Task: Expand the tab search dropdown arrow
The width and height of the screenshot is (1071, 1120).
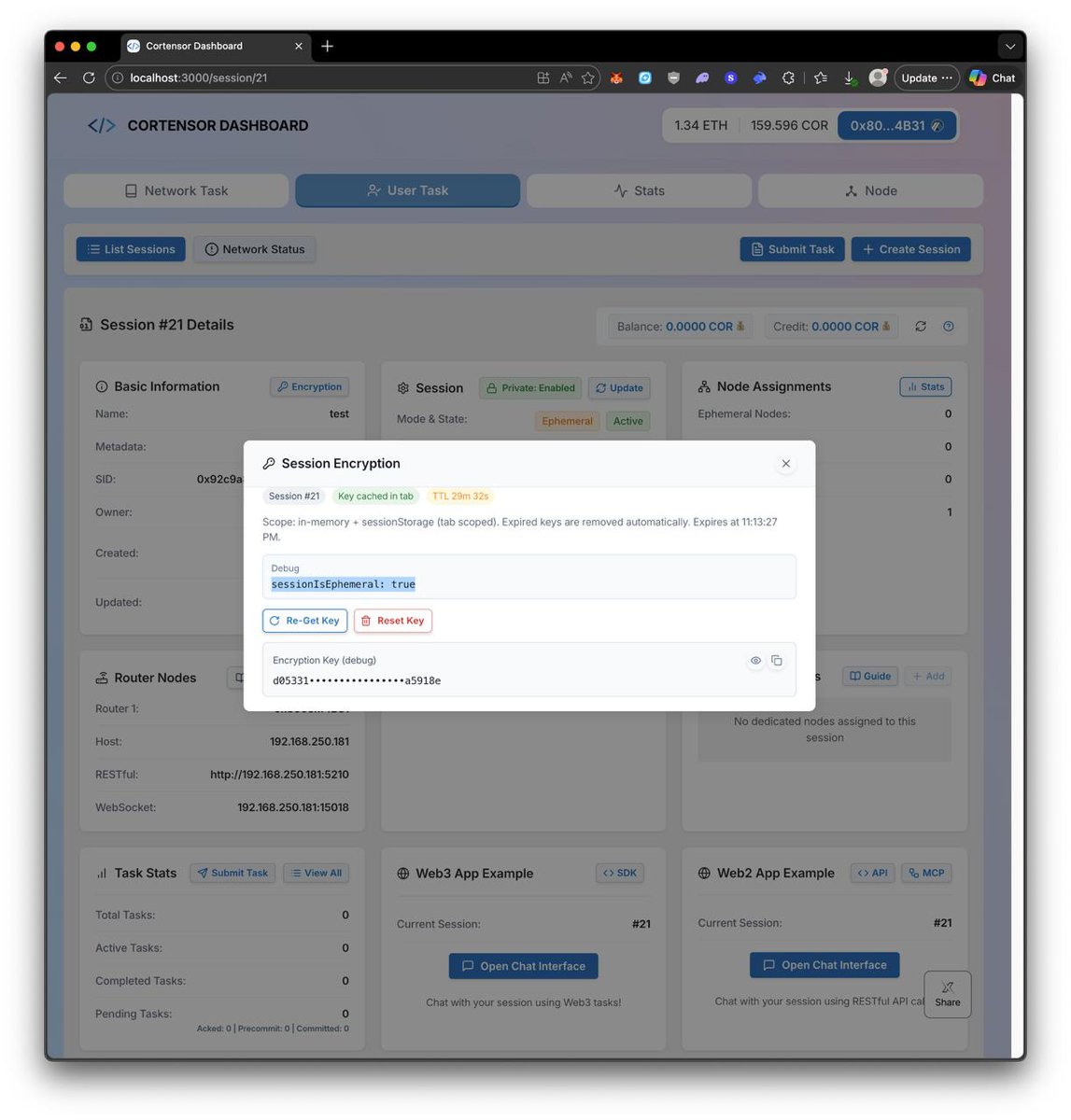Action: (x=1009, y=46)
